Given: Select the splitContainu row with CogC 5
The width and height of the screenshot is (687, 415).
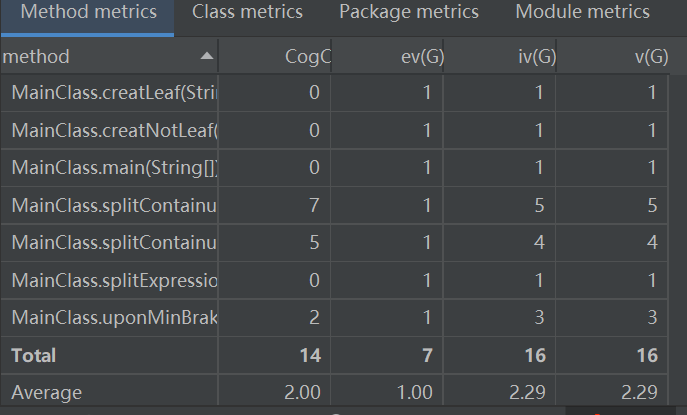Looking at the screenshot, I should point(334,242).
